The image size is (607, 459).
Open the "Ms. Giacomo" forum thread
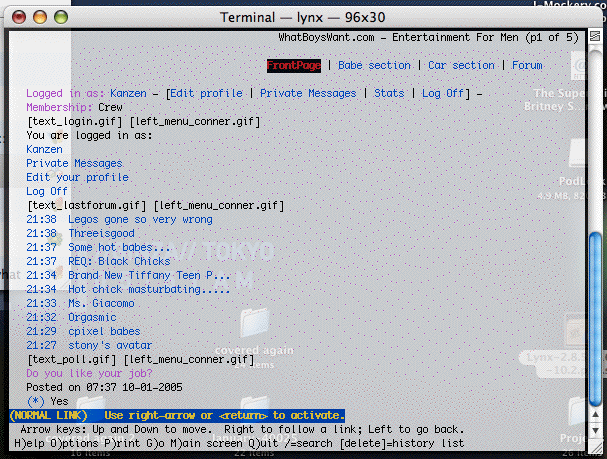pyautogui.click(x=101, y=303)
